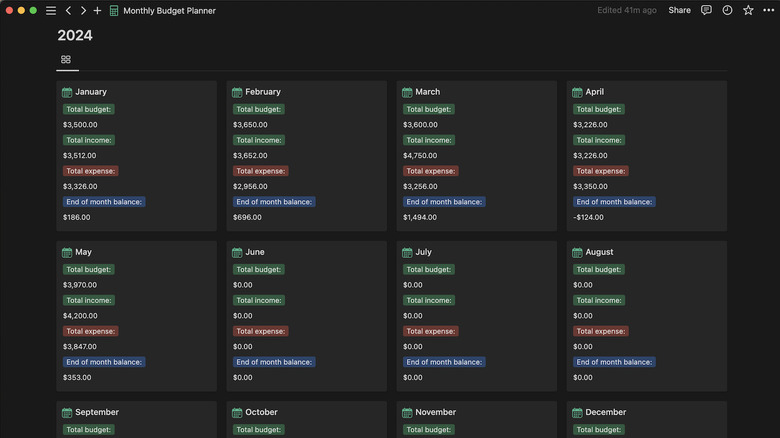Navigate back with the left arrow

pyautogui.click(x=68, y=11)
